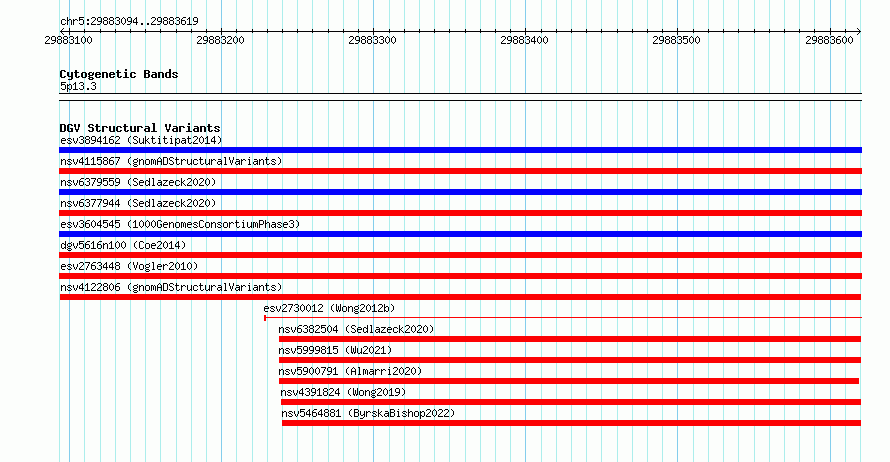This screenshot has width=890, height=462.
Task: Click the 5p13.3 cytogenetic band bar
Action: coord(460,97)
